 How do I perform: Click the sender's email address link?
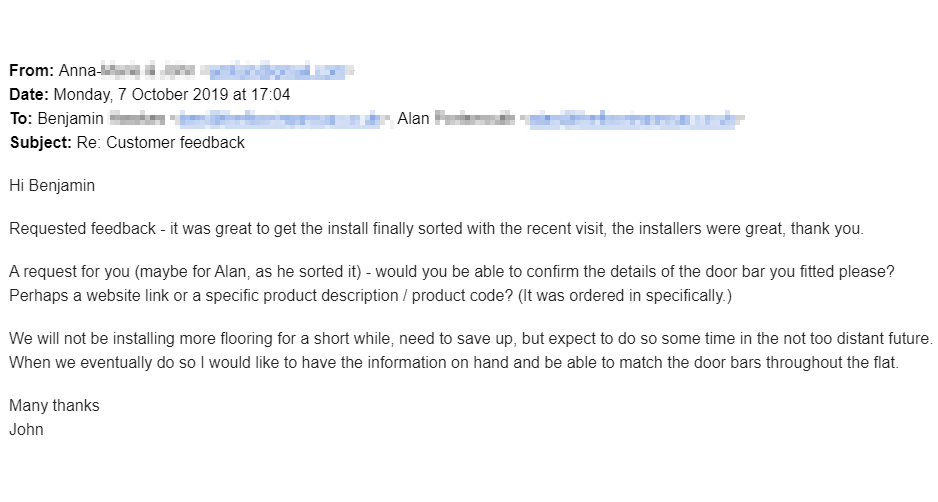tap(277, 71)
